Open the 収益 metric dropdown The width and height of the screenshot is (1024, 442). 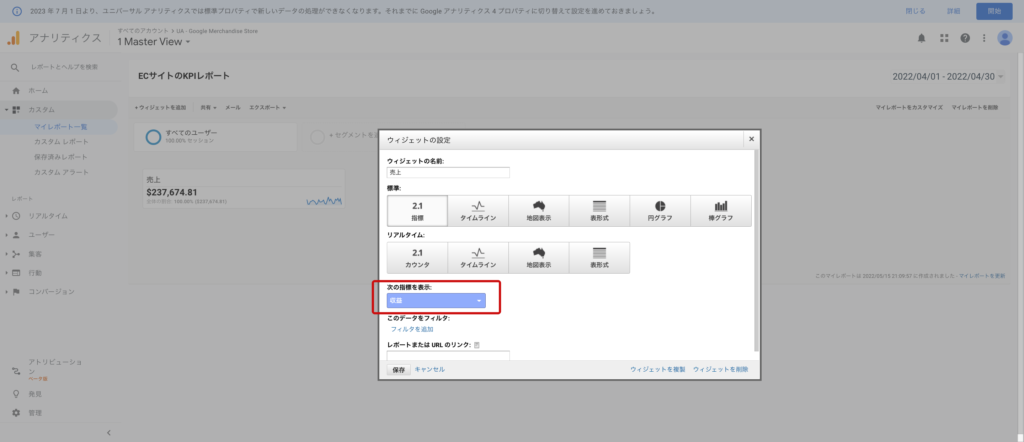[x=436, y=300]
